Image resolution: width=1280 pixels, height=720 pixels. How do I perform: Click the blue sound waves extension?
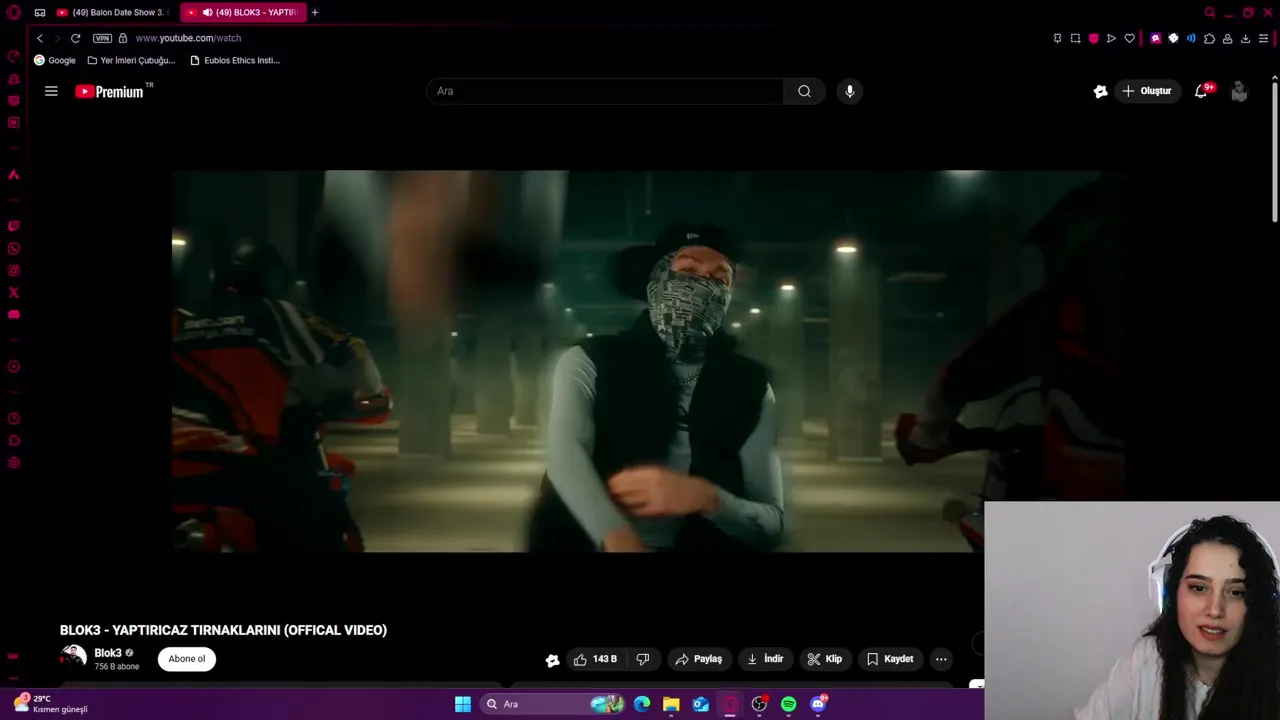(x=1191, y=38)
